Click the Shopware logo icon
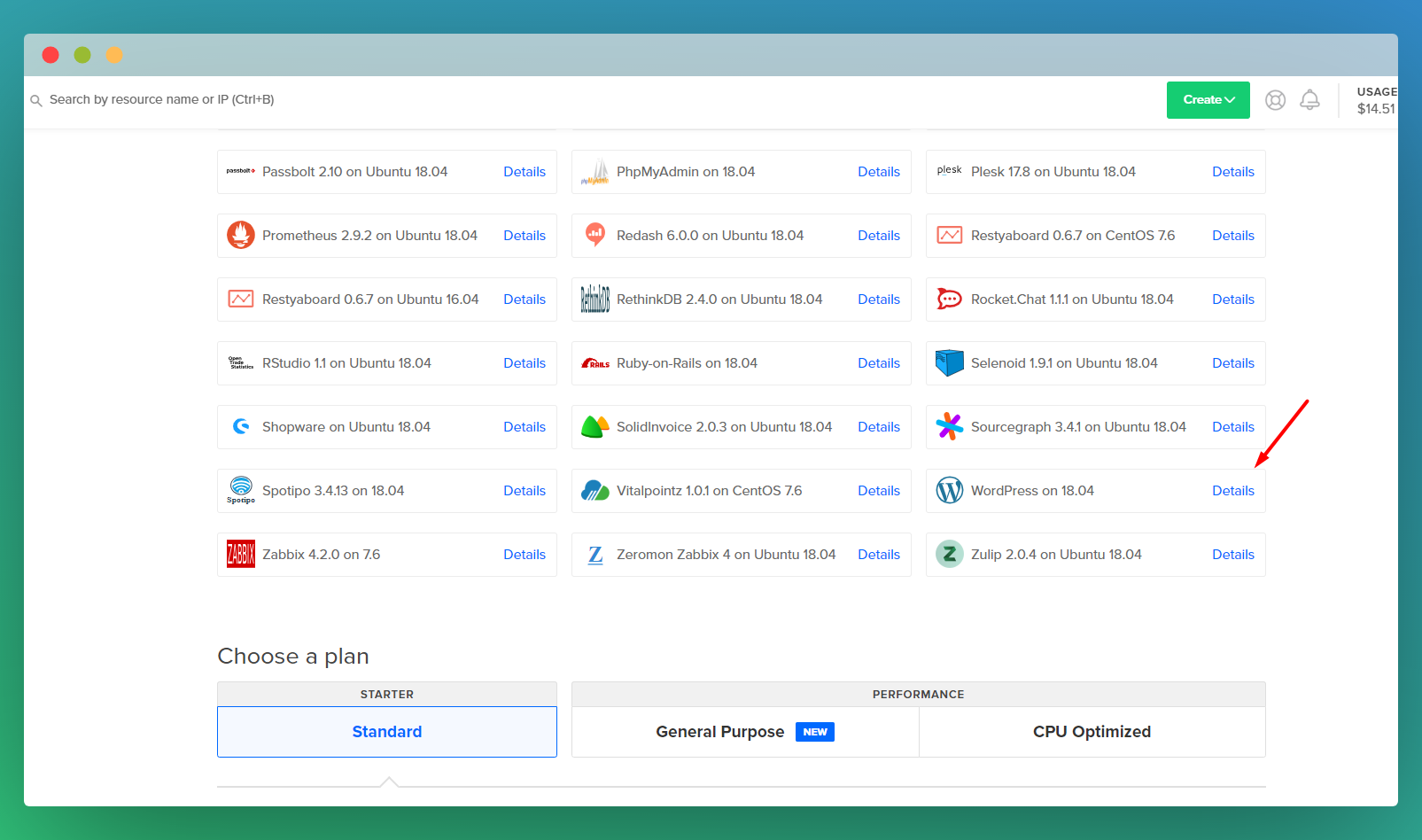Viewport: 1422px width, 840px height. tap(241, 426)
